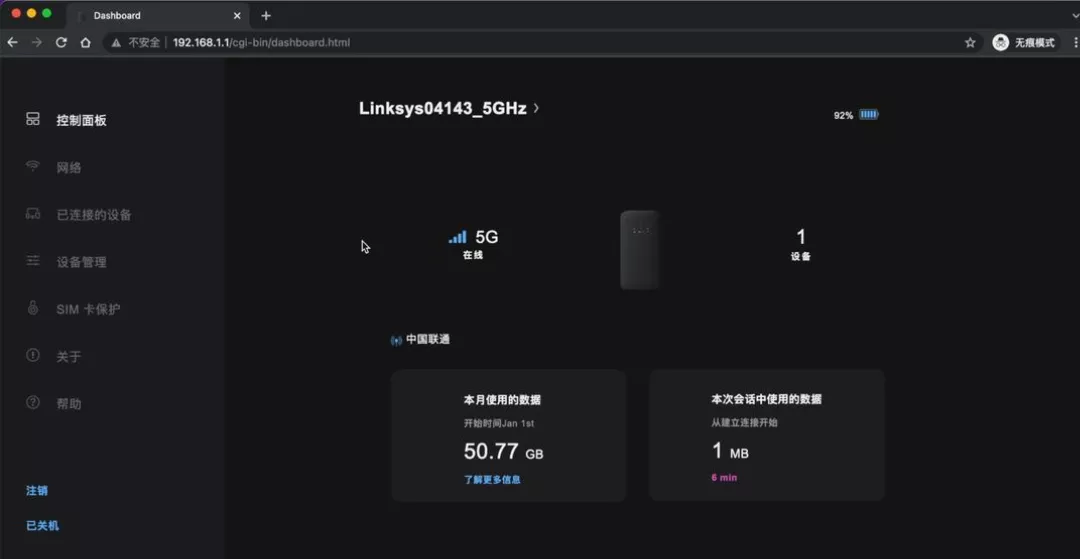Click the 92% battery percentage text
1080x559 pixels.
tap(843, 116)
